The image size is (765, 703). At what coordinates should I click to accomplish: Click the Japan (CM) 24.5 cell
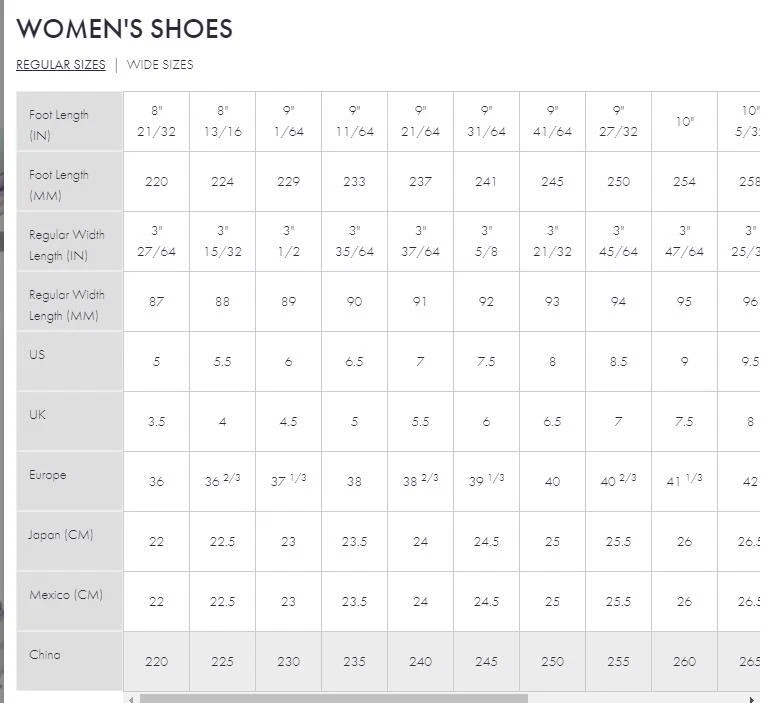[x=486, y=542]
